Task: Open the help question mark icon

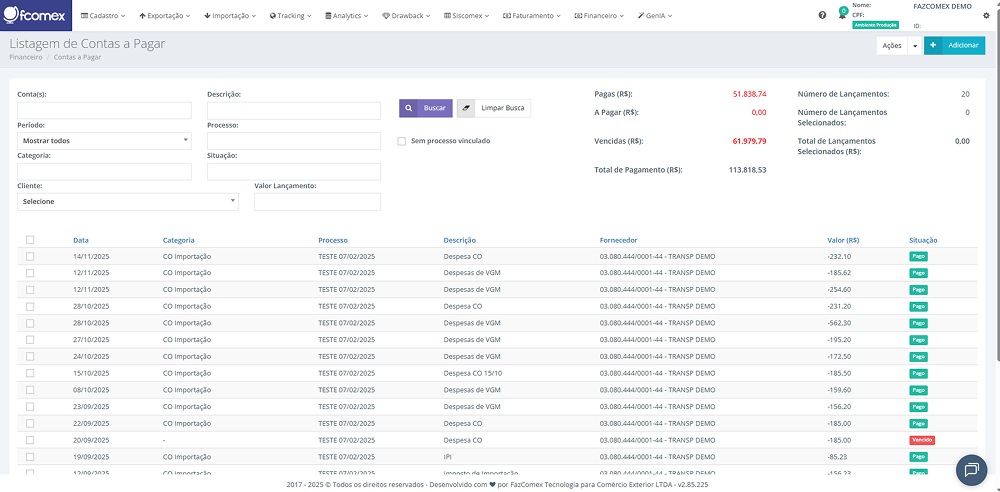Action: [822, 16]
